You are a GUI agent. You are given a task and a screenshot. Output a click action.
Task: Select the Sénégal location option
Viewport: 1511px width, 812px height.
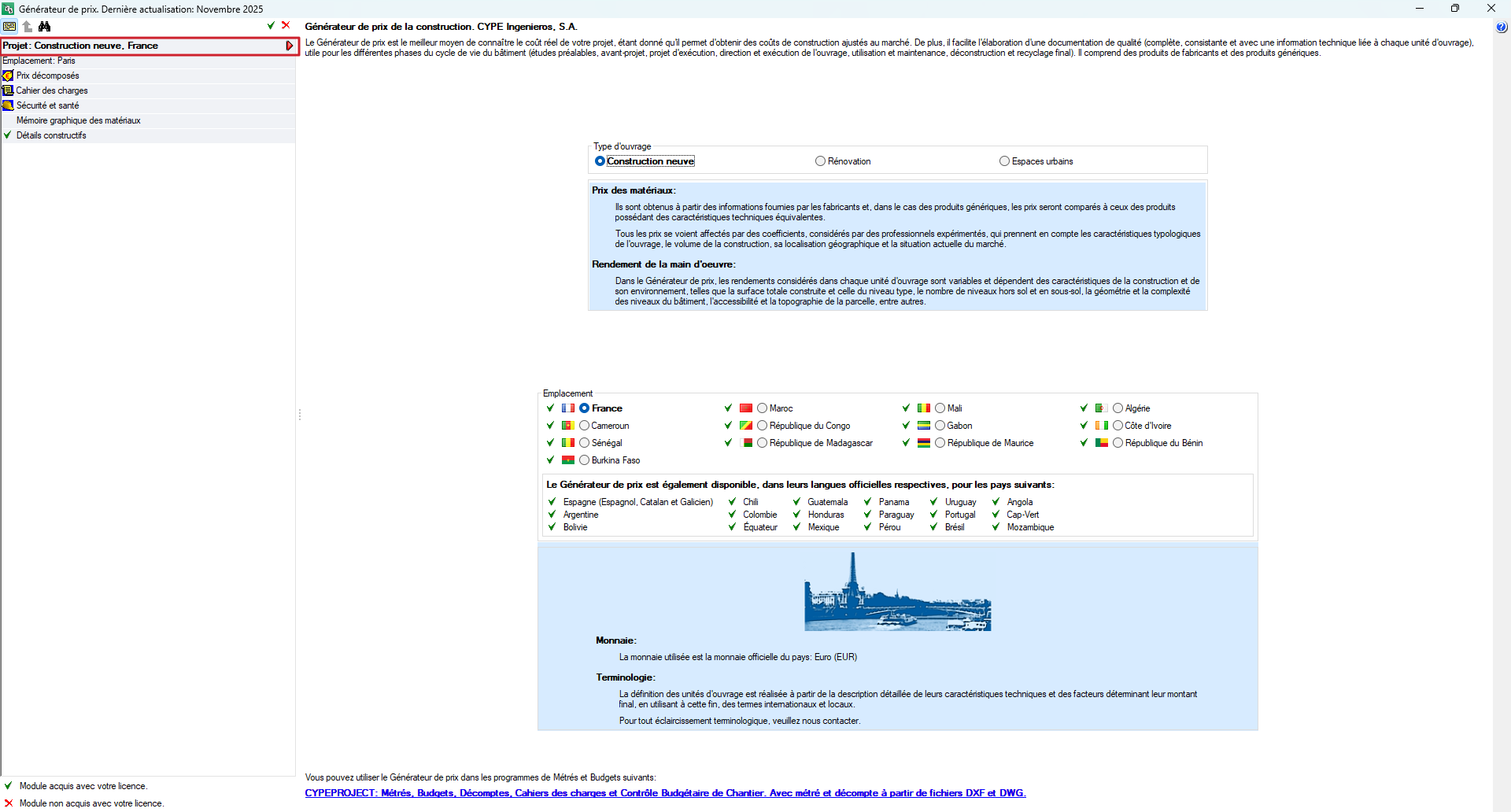click(584, 443)
